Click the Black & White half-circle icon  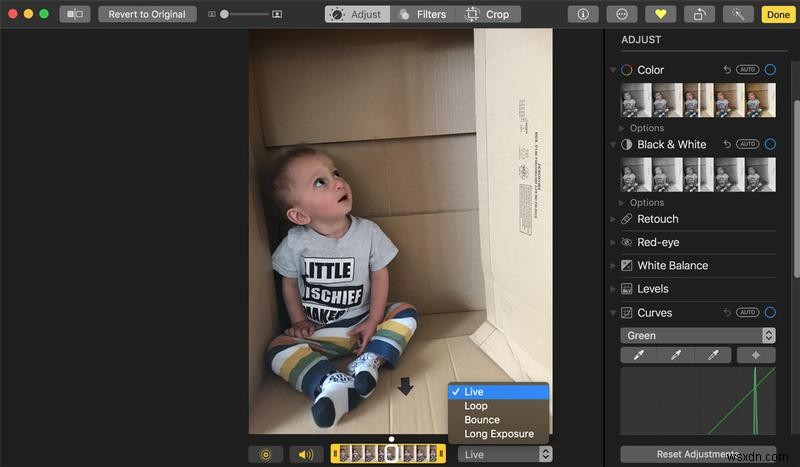coord(627,144)
